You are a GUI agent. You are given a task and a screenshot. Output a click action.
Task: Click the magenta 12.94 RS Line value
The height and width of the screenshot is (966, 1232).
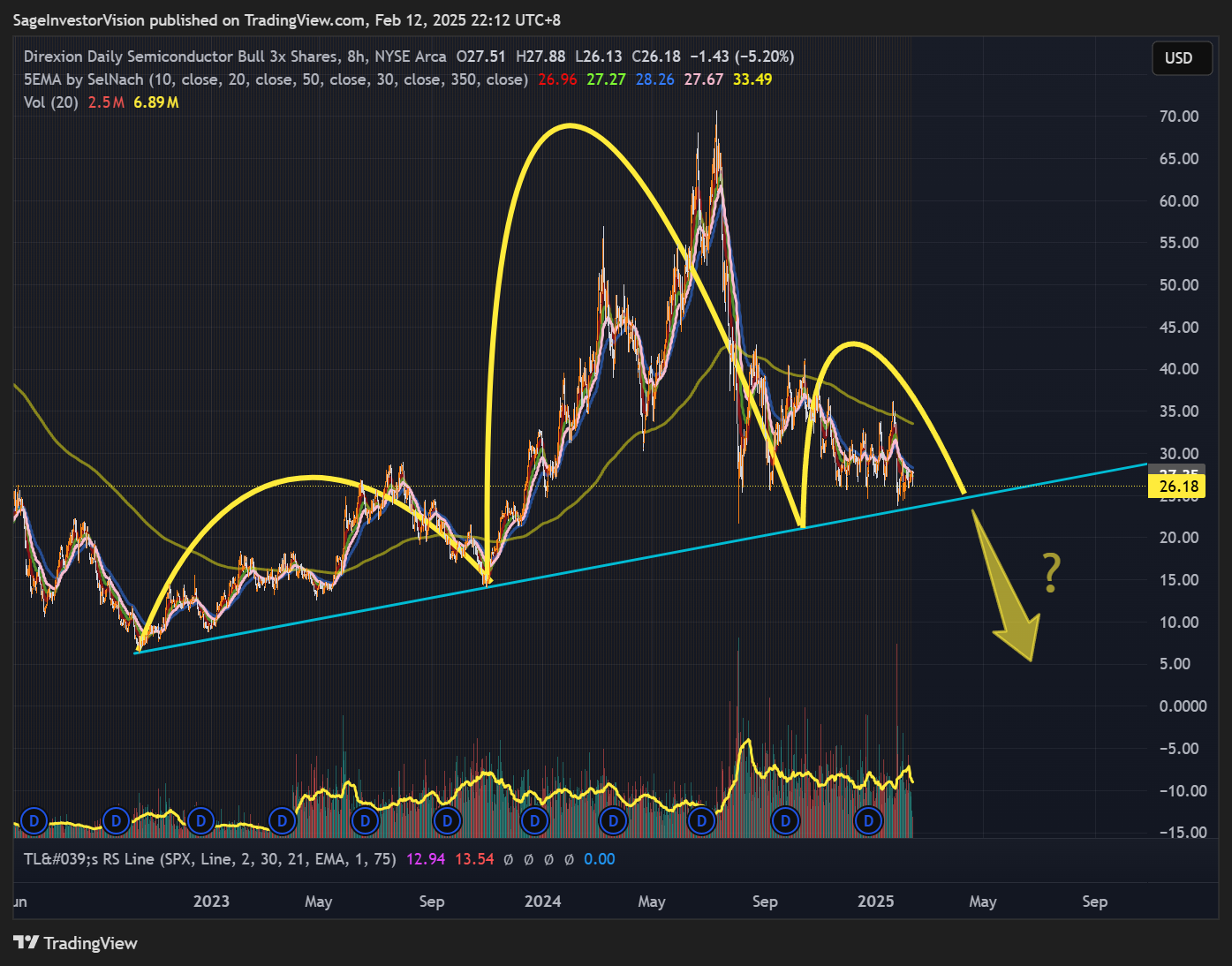(426, 859)
